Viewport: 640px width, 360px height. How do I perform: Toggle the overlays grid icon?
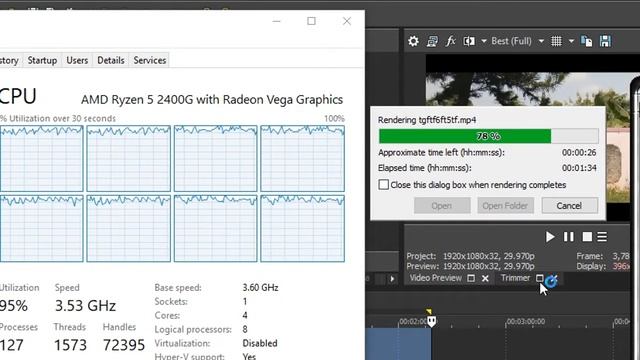[x=556, y=41]
